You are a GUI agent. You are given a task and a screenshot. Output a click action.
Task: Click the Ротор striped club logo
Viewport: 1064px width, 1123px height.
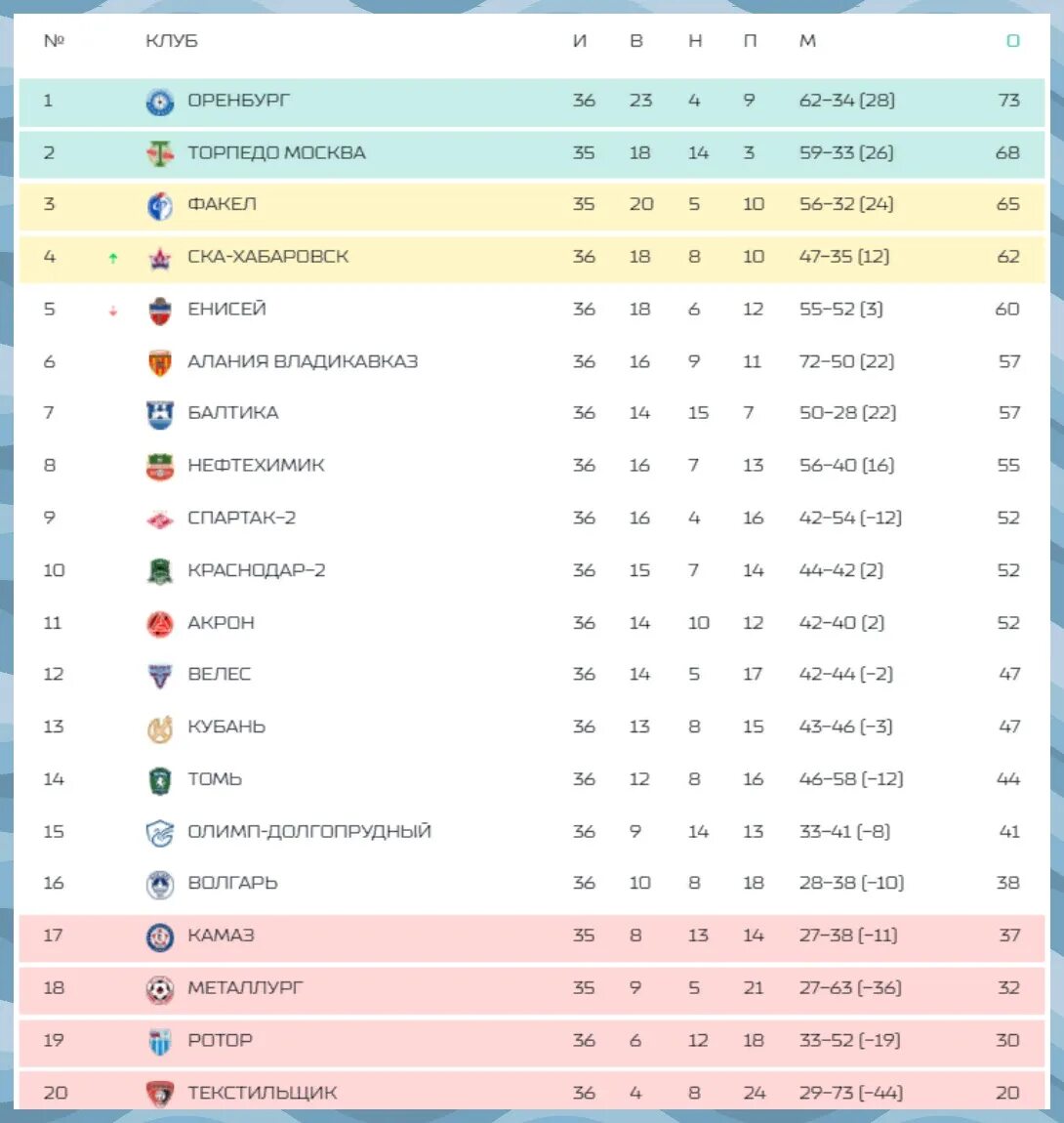coord(160,1042)
